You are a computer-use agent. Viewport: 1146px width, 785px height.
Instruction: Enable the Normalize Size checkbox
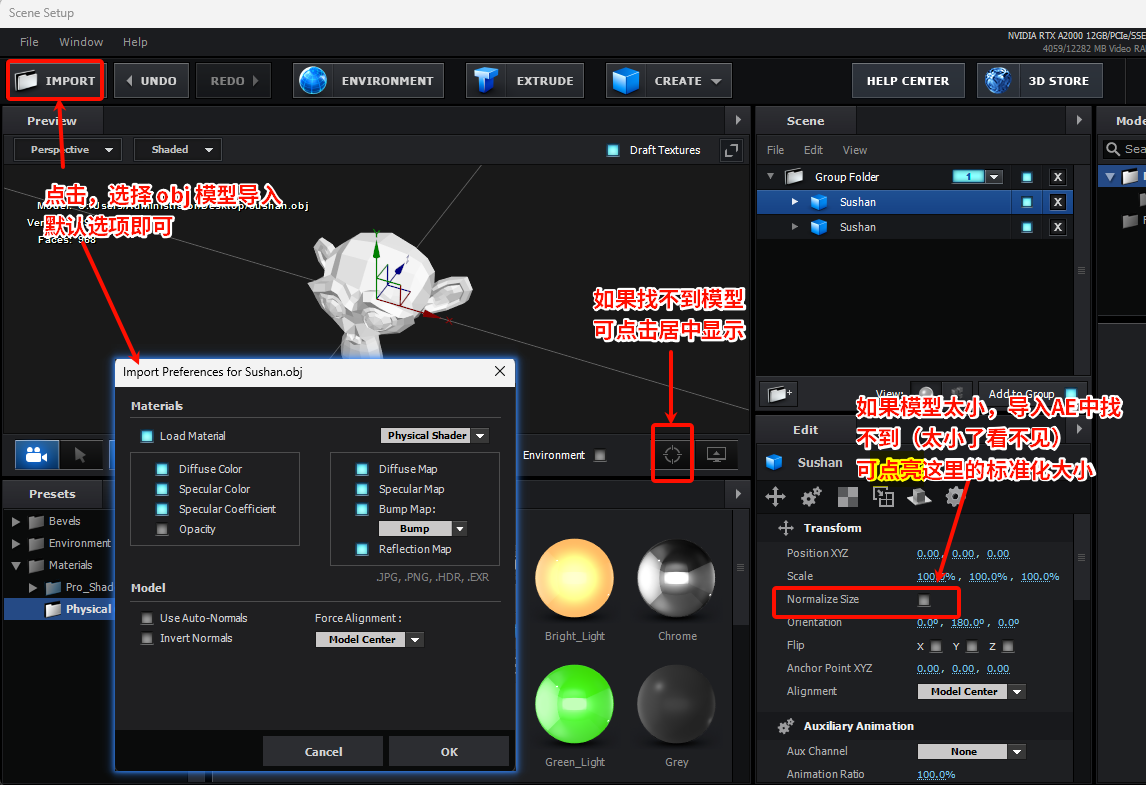point(924,600)
